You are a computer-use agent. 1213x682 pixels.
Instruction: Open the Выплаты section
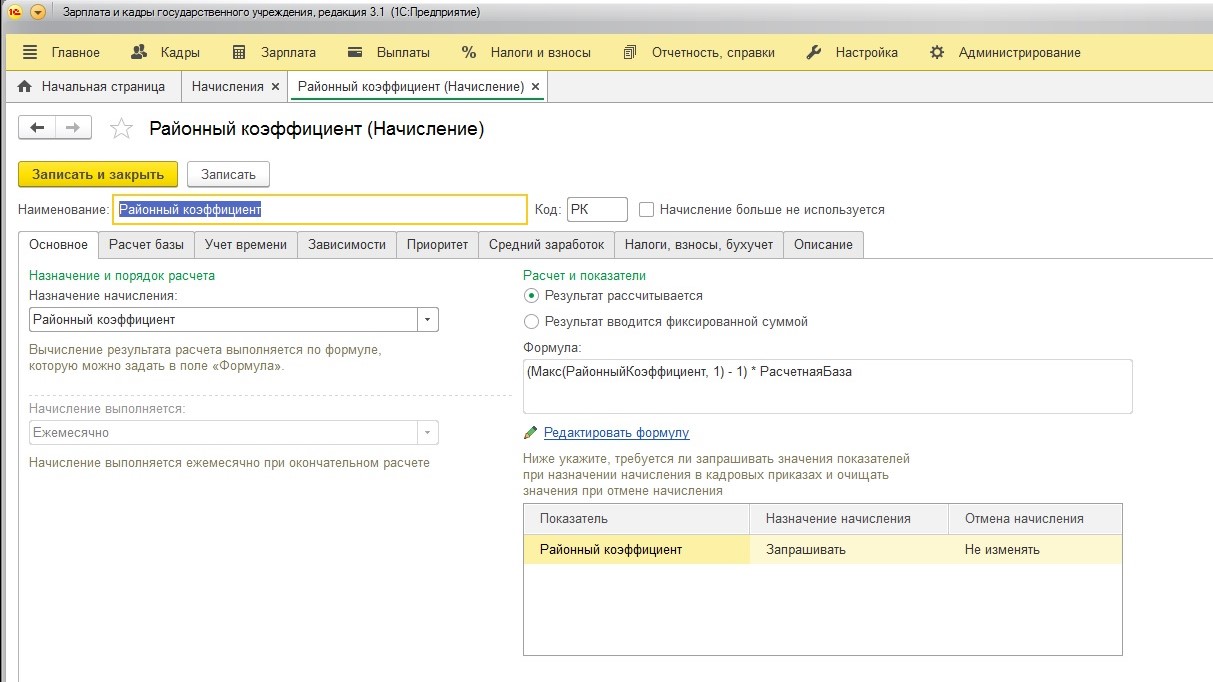point(403,52)
